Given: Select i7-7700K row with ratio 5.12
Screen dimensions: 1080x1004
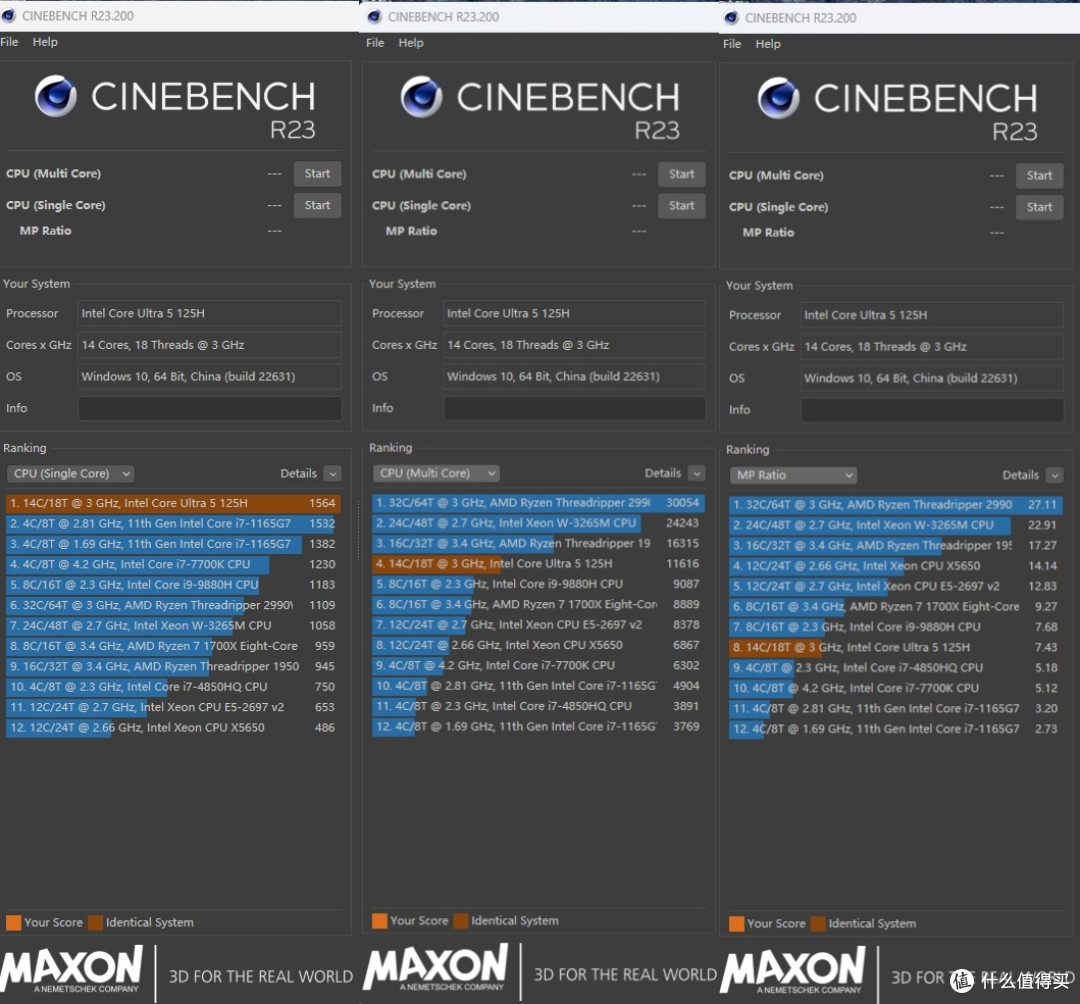Looking at the screenshot, I should 896,688.
